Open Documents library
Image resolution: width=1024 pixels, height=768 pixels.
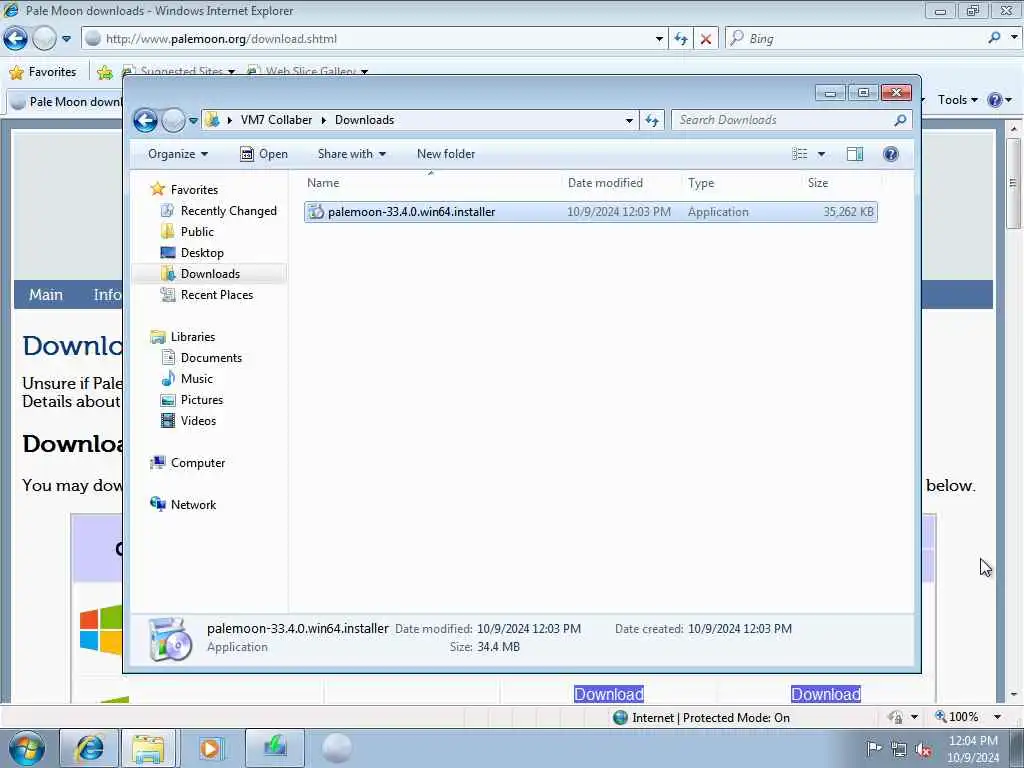tap(211, 358)
